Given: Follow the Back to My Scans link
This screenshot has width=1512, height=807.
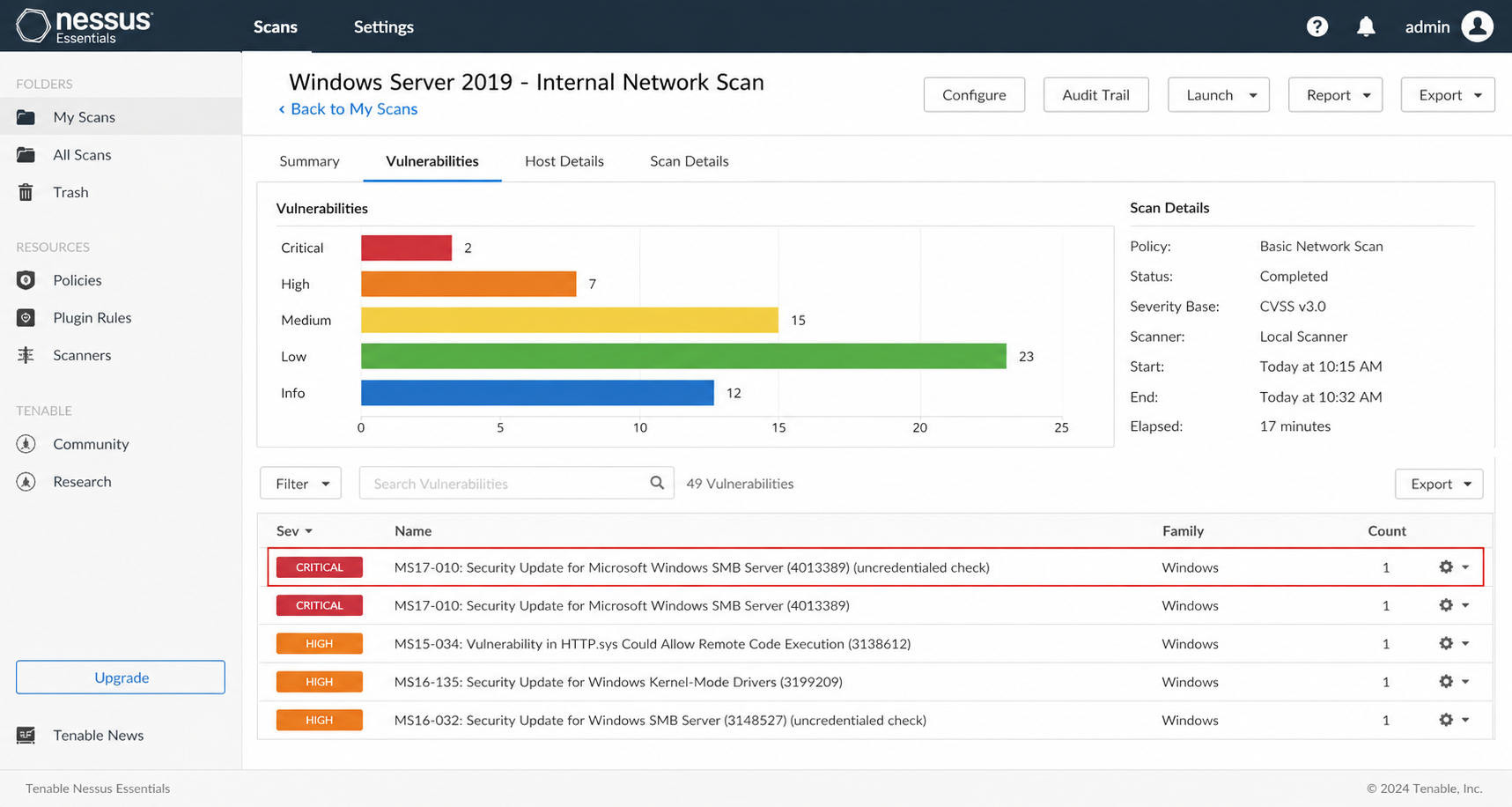Looking at the screenshot, I should tap(348, 109).
